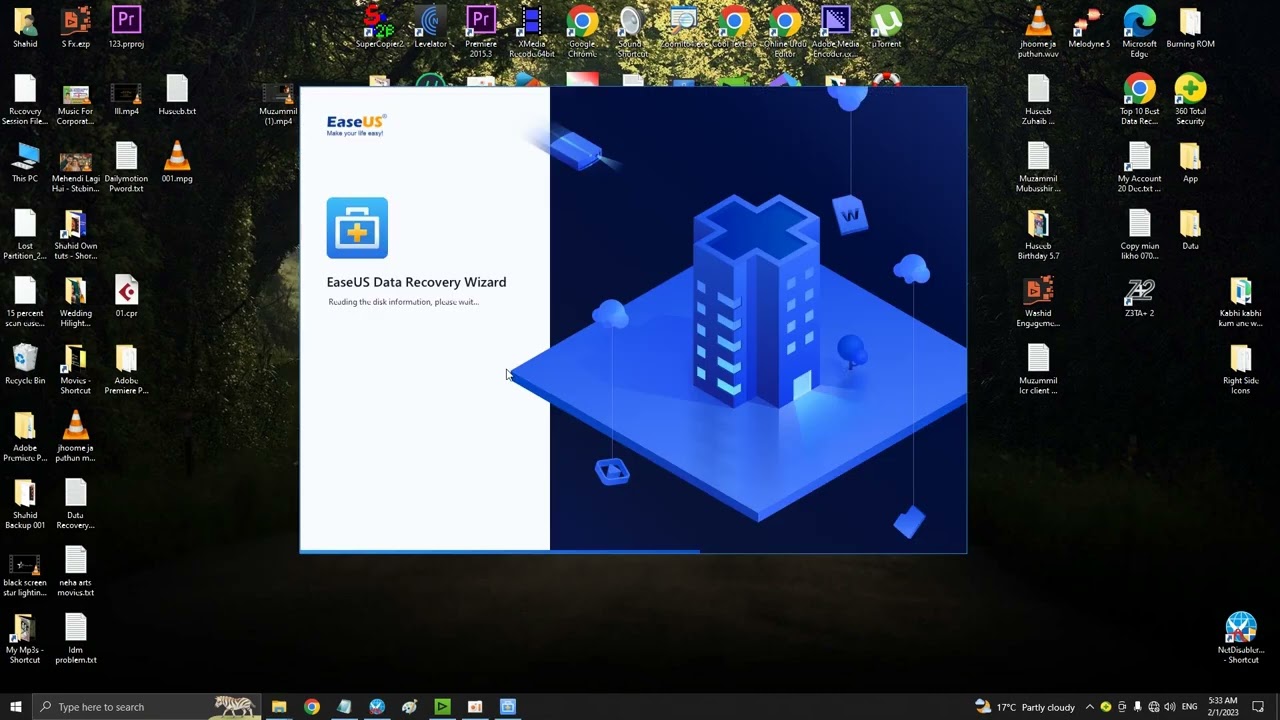Screen dimensions: 1280x720
Task: Select the 01.cpr project file
Action: [x=126, y=297]
